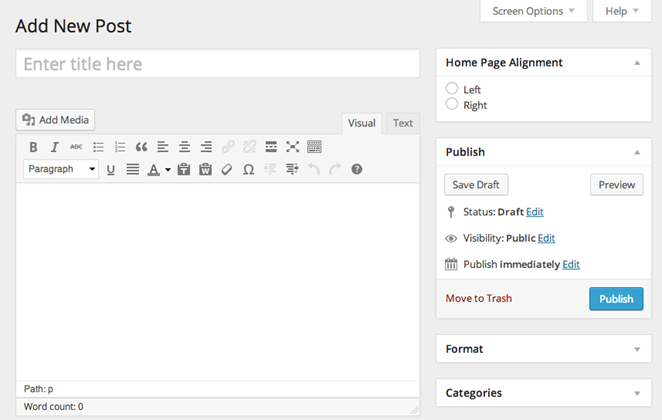
Task: Insert a numbered list
Action: pos(120,147)
